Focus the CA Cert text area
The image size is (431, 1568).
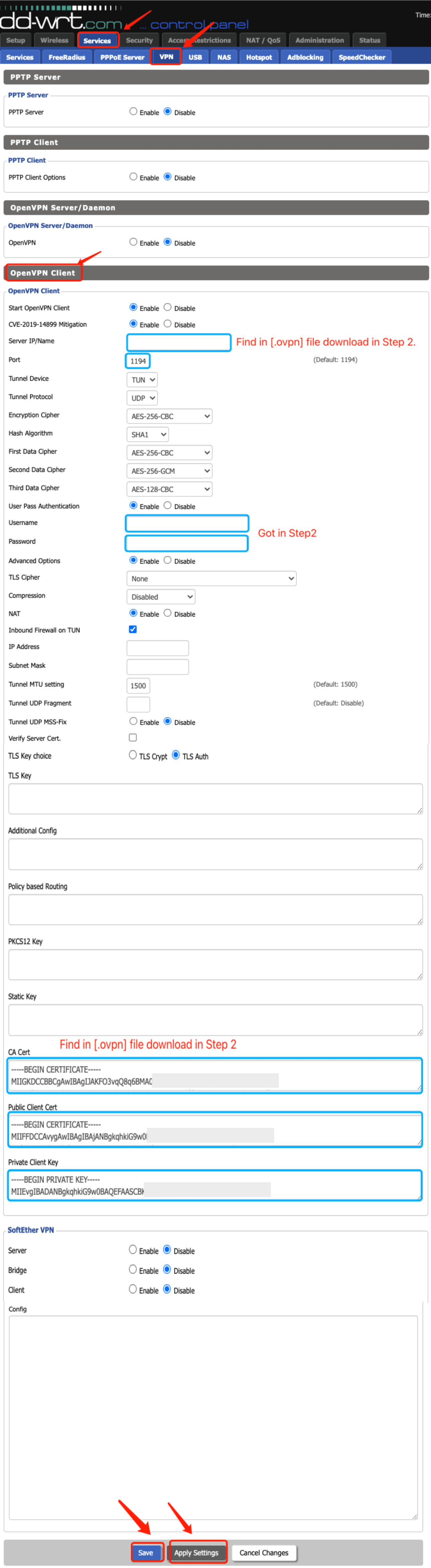pos(215,1075)
